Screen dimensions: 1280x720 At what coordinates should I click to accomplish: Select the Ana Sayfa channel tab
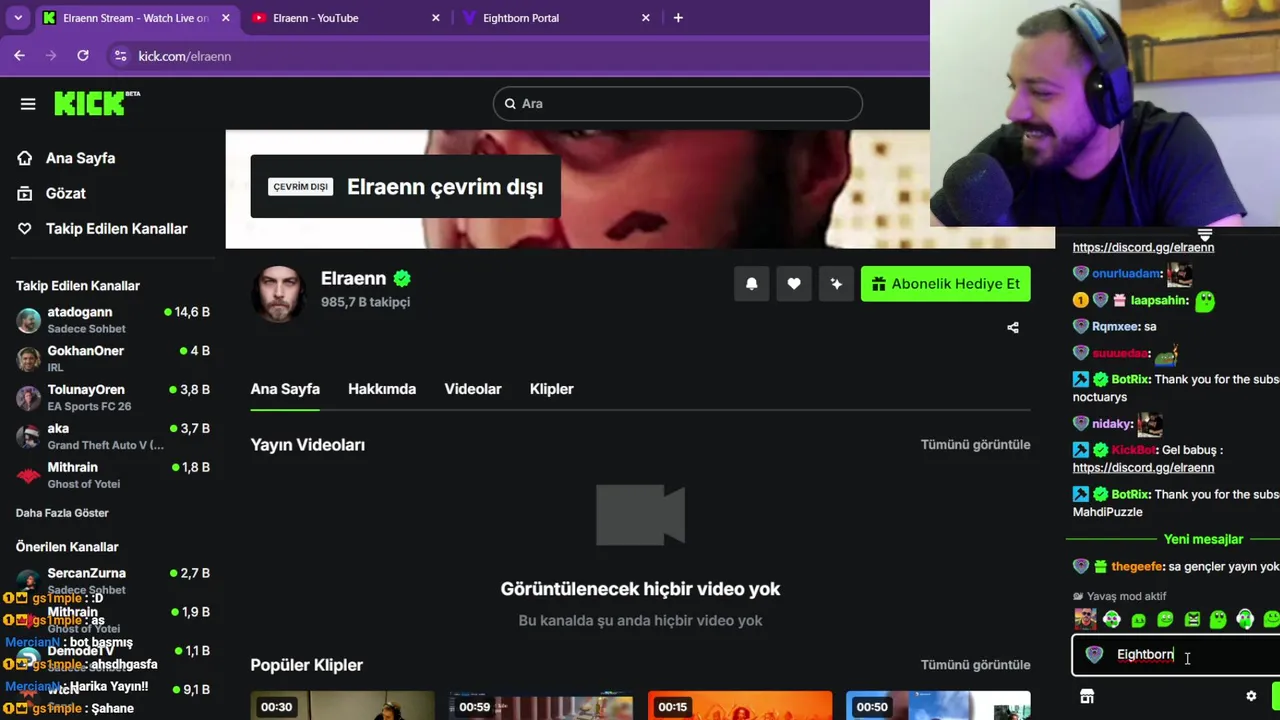point(285,389)
